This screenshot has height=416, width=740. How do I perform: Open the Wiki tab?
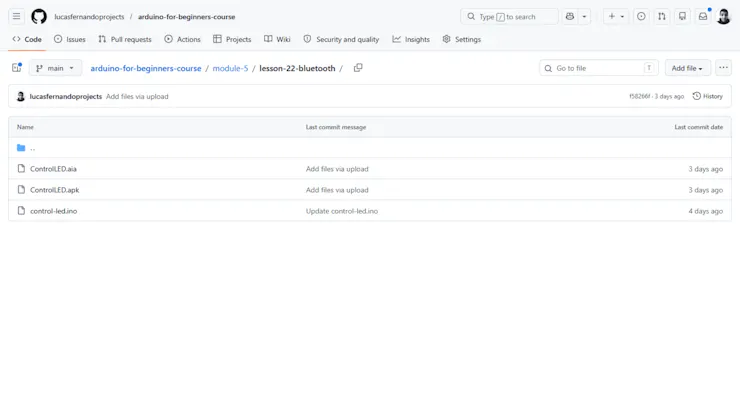(277, 39)
